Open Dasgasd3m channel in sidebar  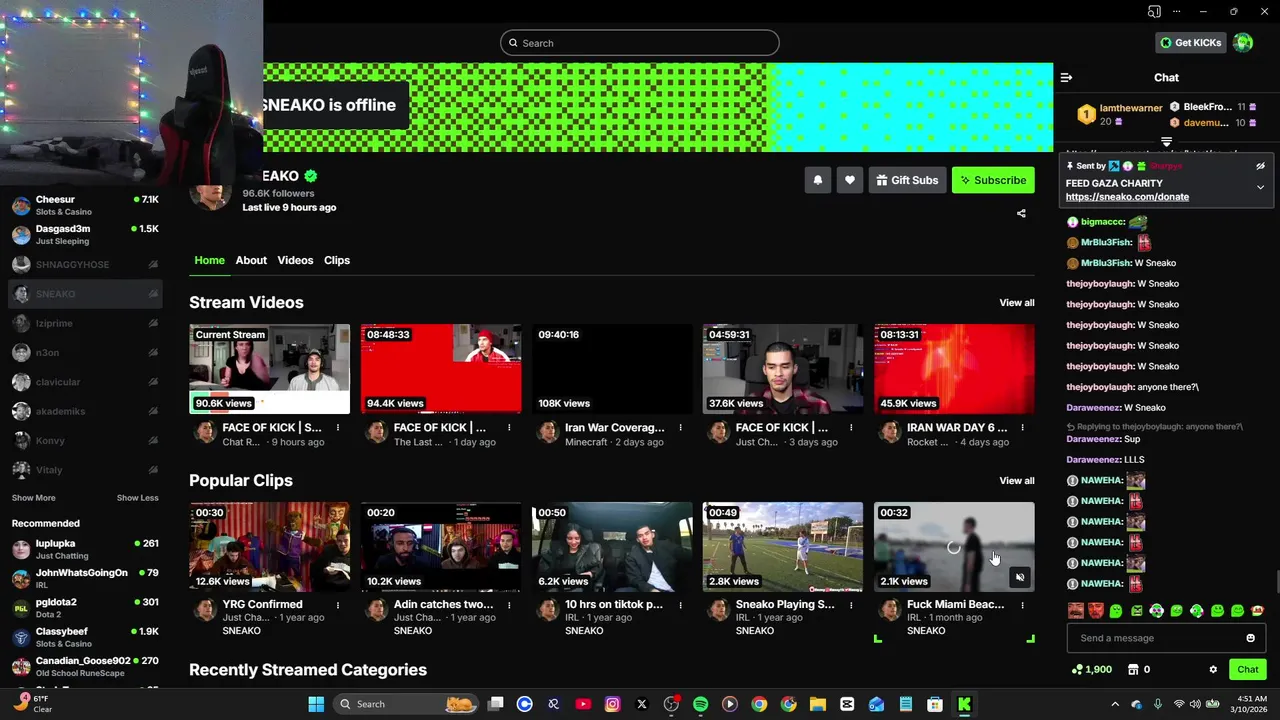(85, 235)
